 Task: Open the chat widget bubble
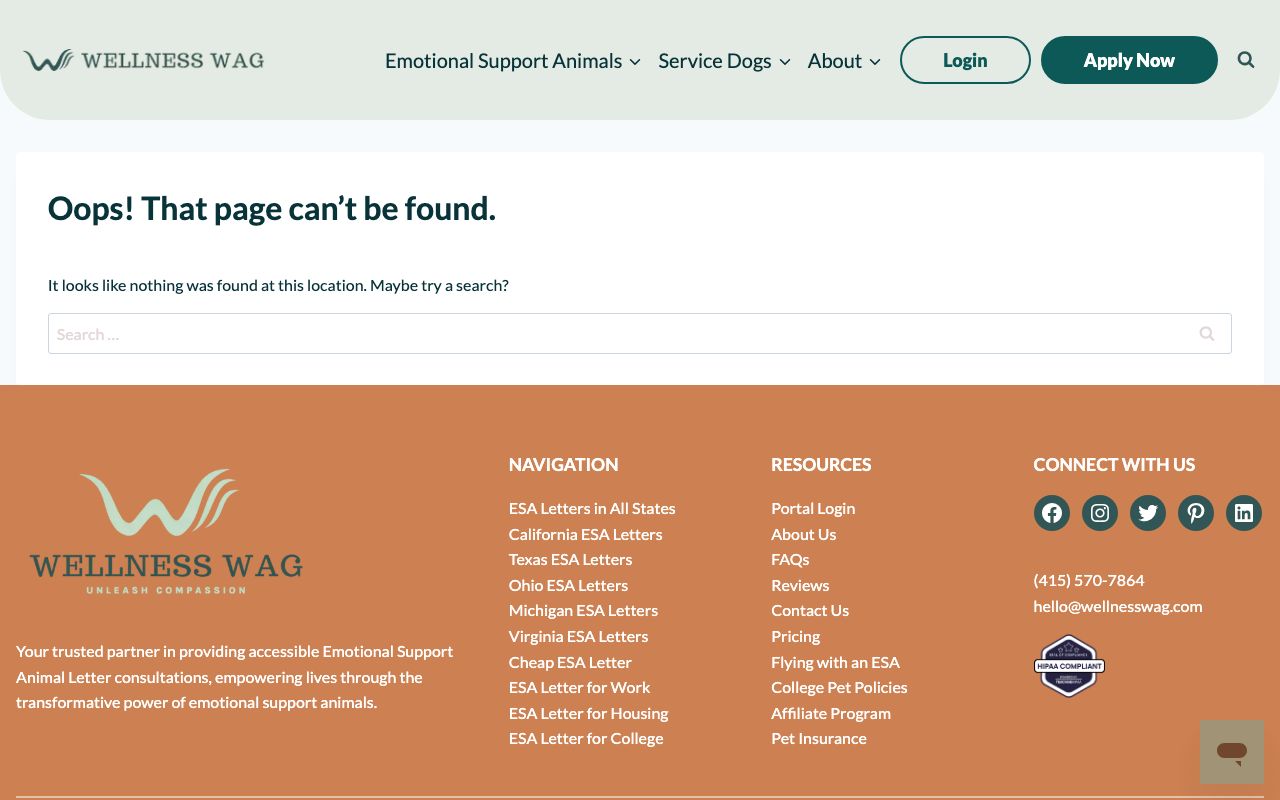[1231, 752]
